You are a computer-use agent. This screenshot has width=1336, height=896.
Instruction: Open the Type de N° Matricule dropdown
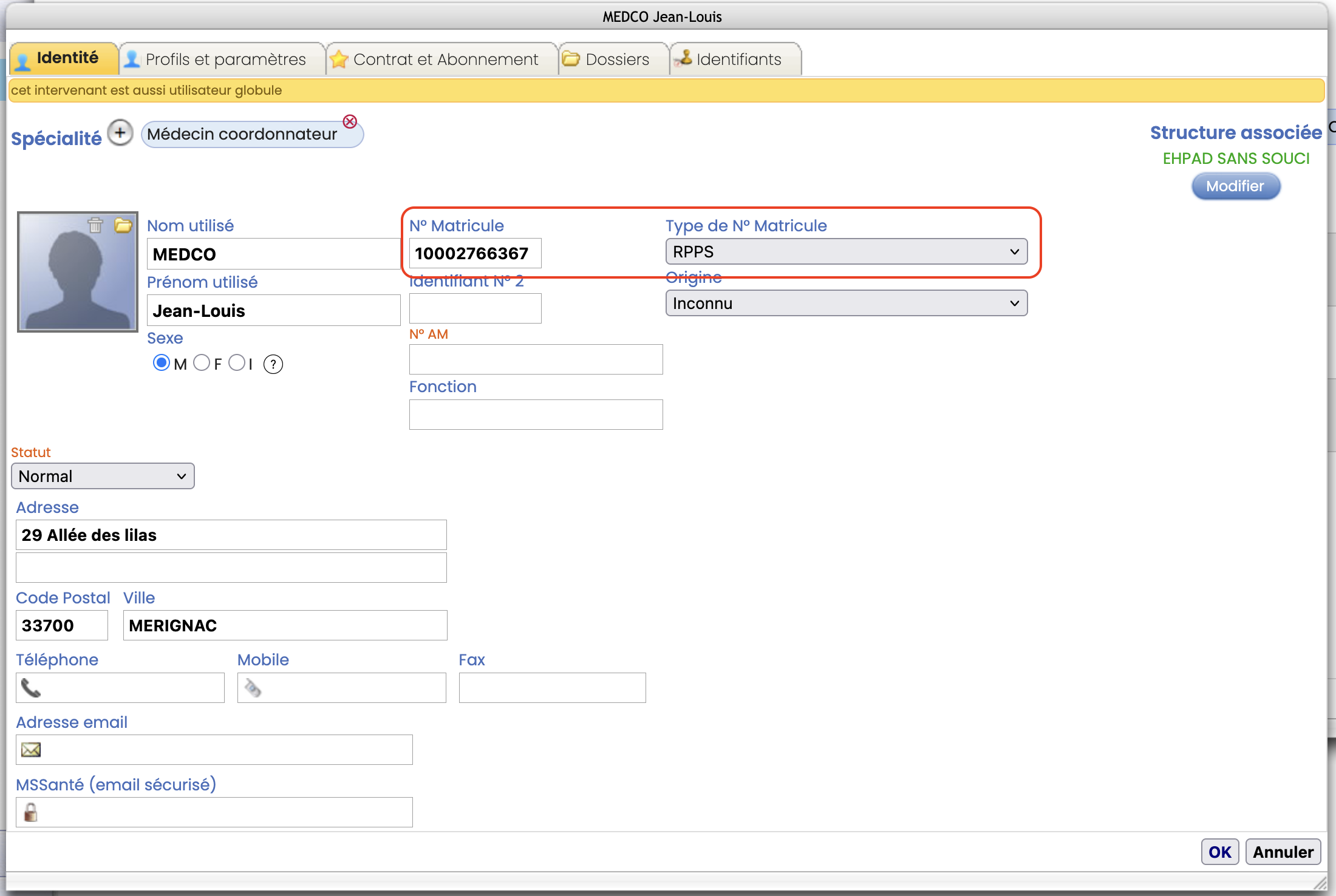tap(846, 252)
